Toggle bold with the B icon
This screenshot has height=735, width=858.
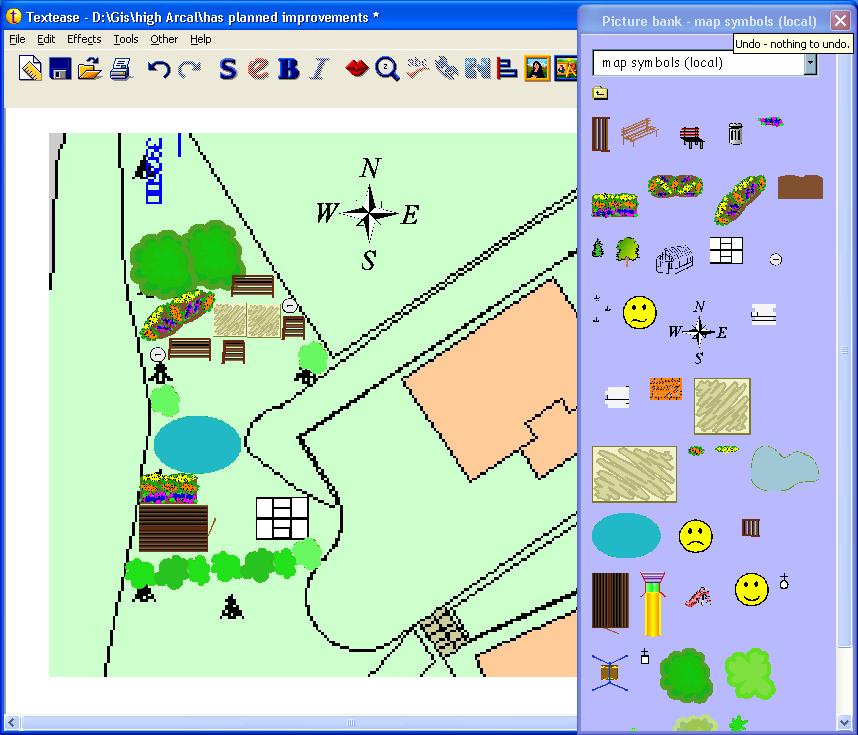point(289,69)
